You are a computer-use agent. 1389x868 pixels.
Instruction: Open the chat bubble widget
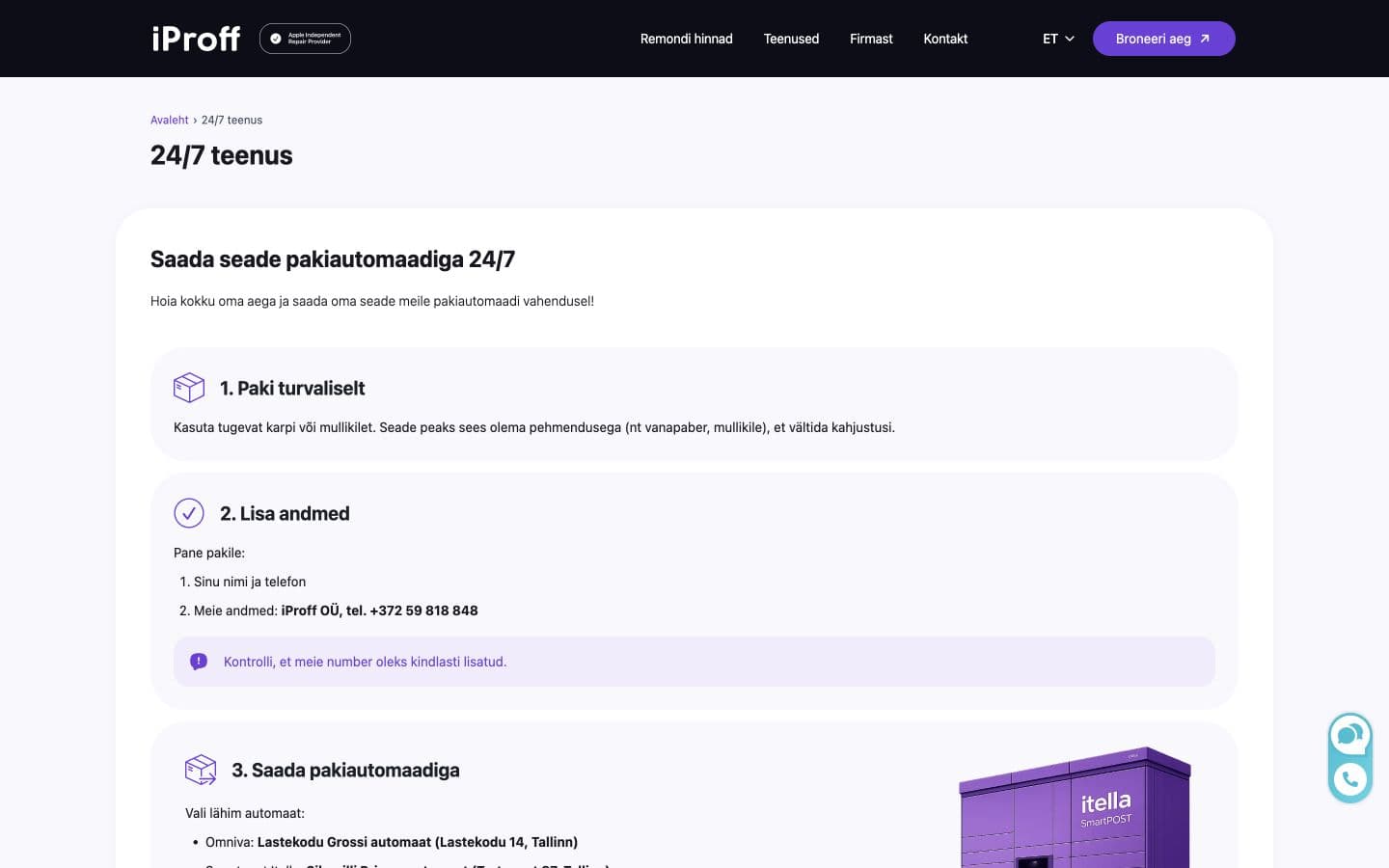(1350, 736)
